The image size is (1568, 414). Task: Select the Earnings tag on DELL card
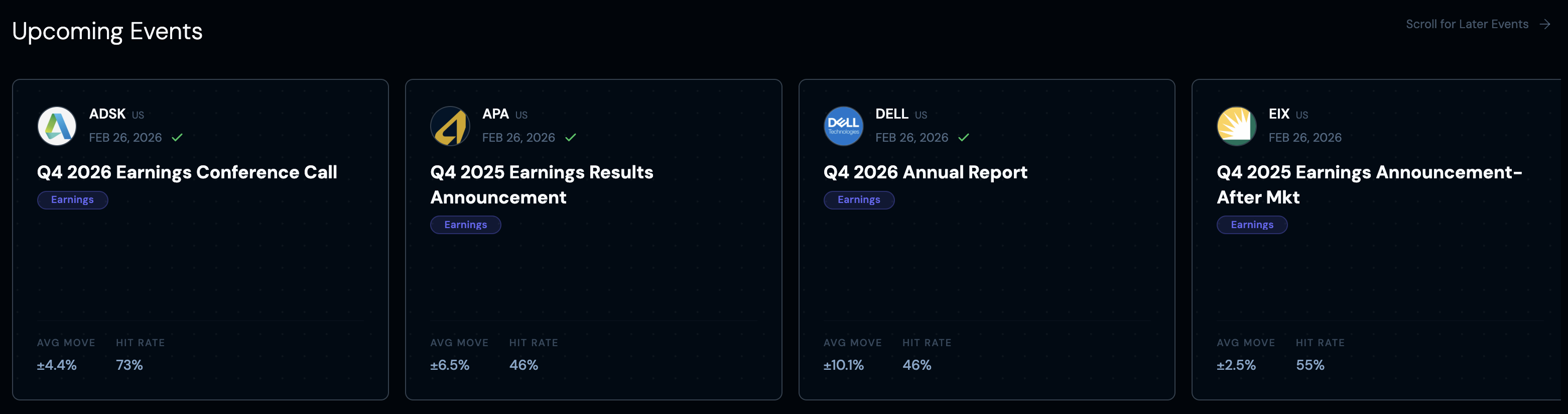click(x=859, y=200)
